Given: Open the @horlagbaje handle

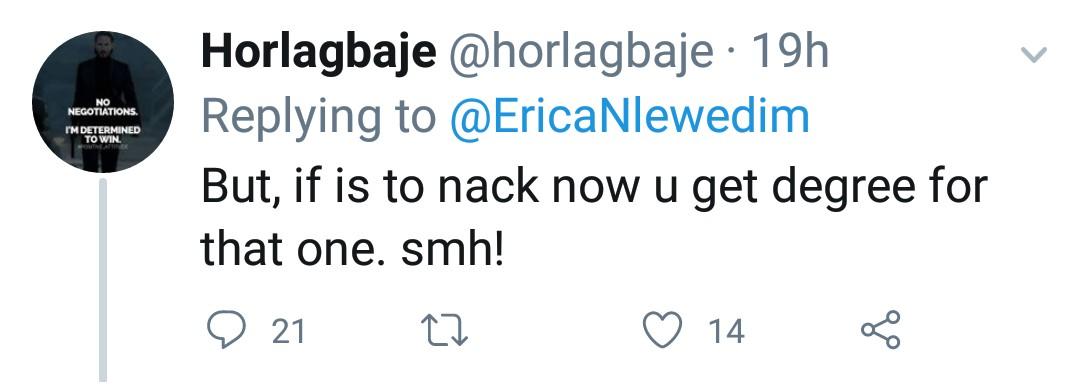Looking at the screenshot, I should pos(581,53).
